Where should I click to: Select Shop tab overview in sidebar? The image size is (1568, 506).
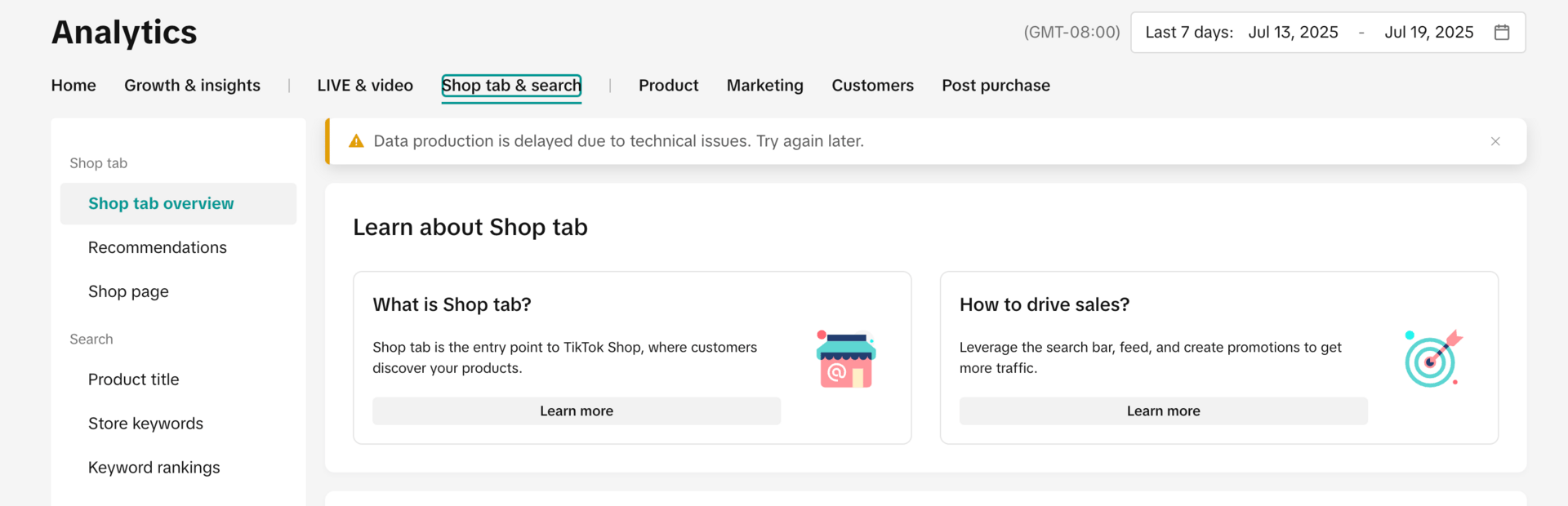161,204
